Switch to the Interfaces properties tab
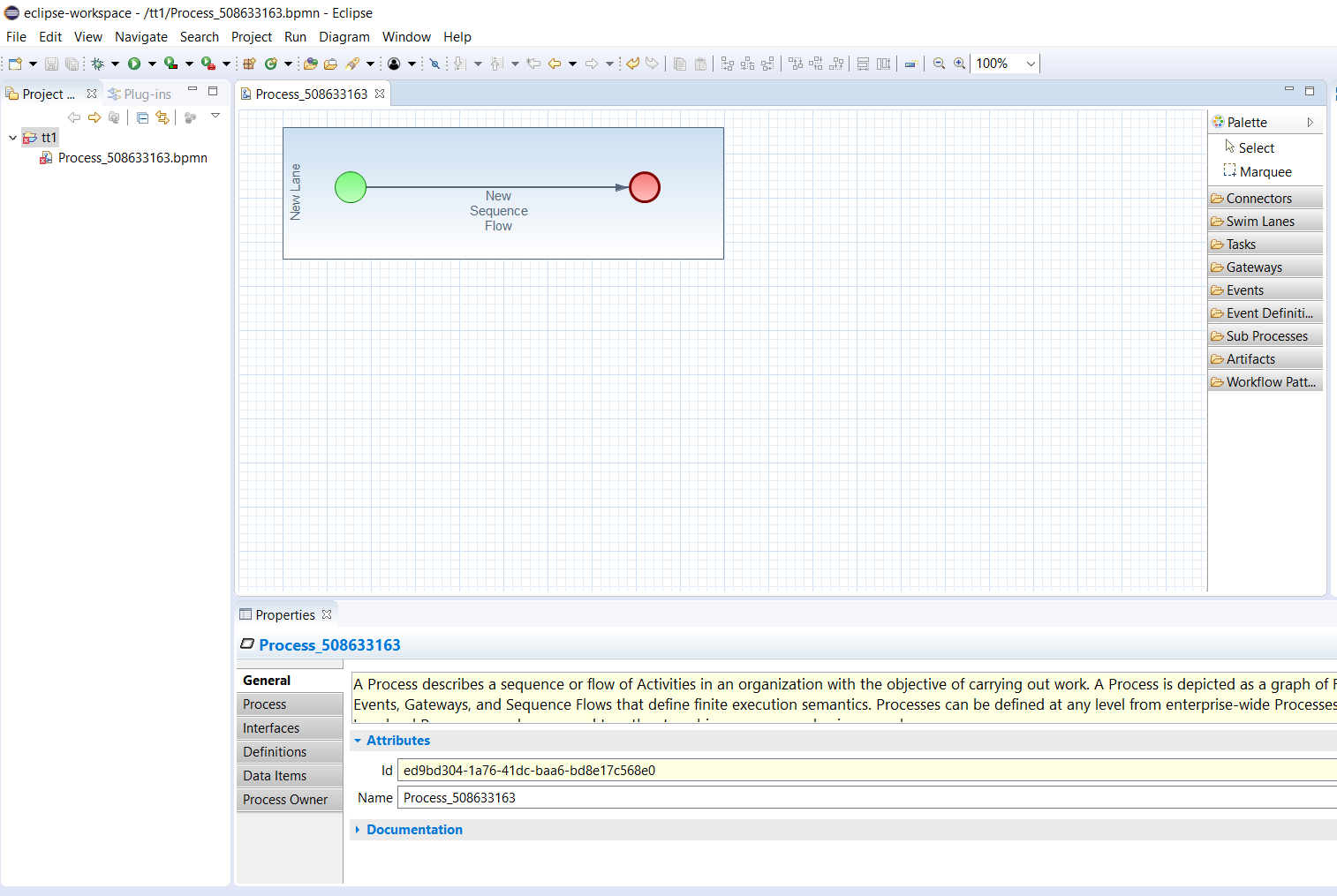 click(290, 728)
